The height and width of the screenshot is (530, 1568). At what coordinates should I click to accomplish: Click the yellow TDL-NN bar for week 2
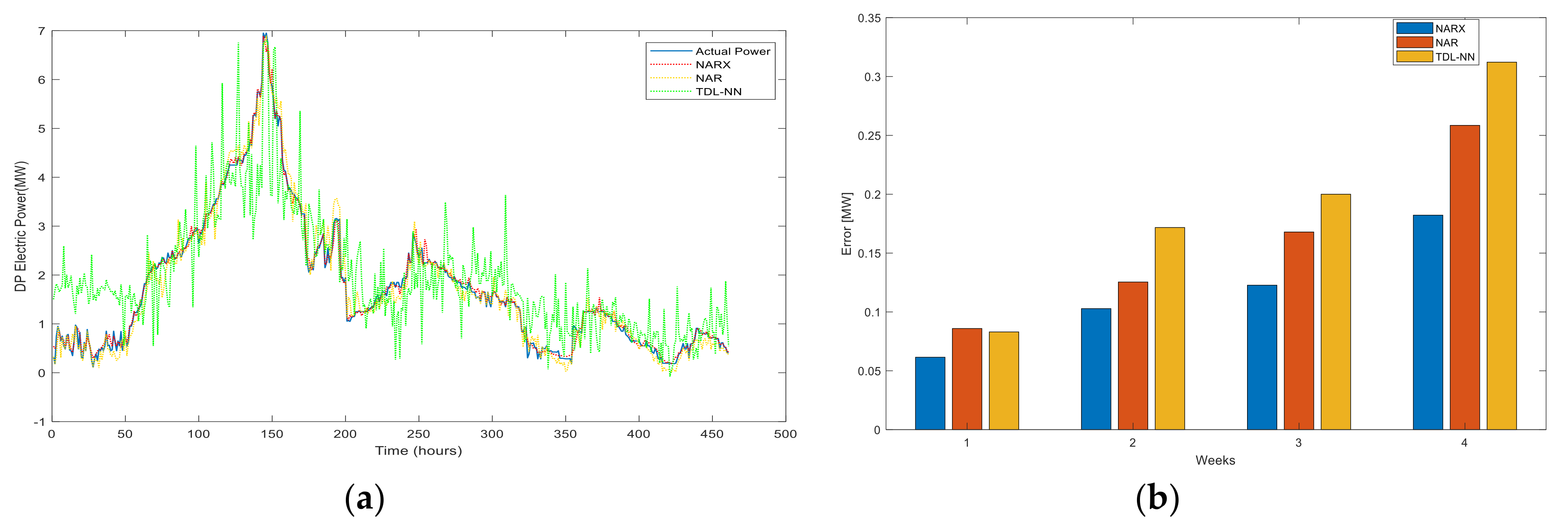click(1169, 328)
